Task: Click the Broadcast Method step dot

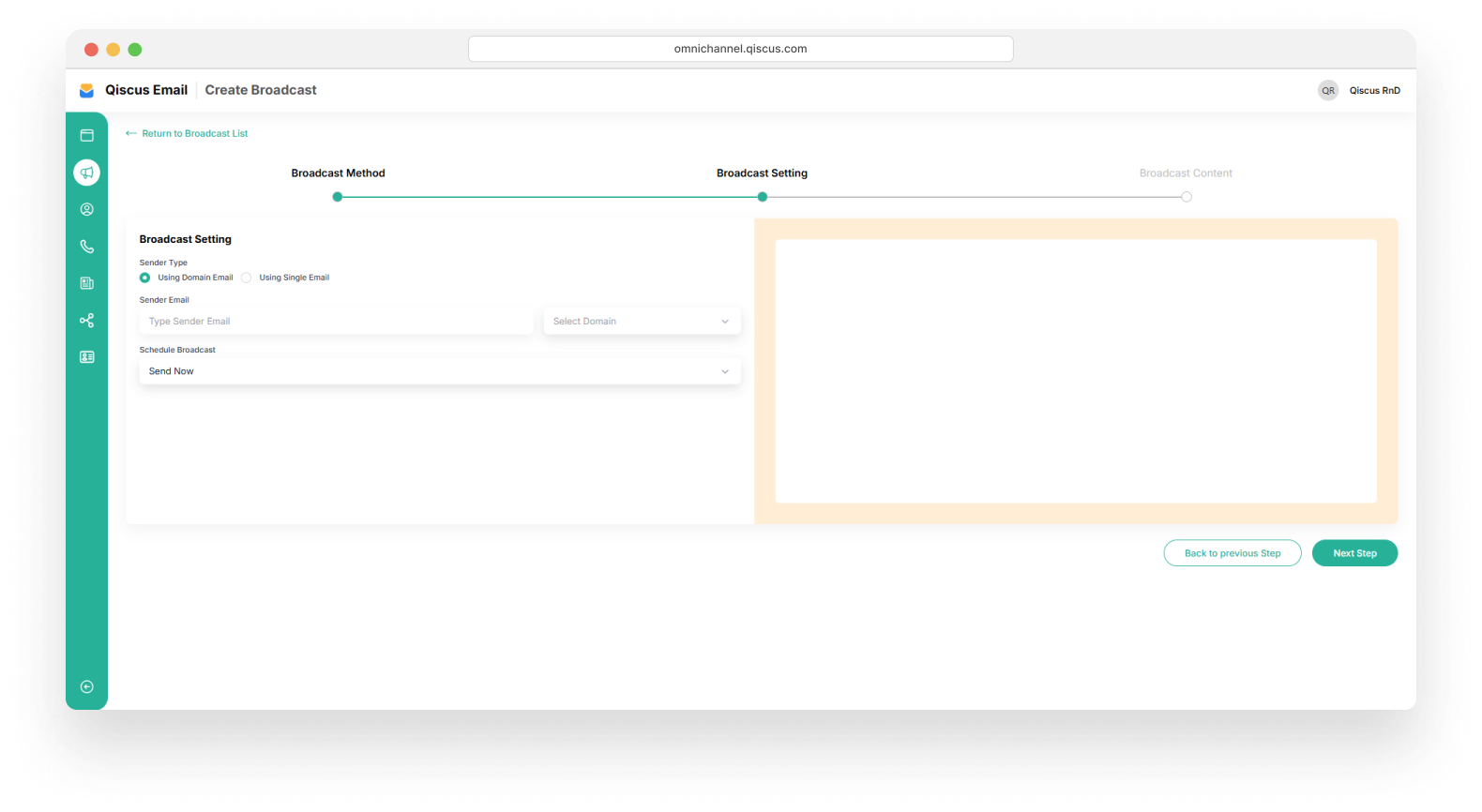Action: 338,197
